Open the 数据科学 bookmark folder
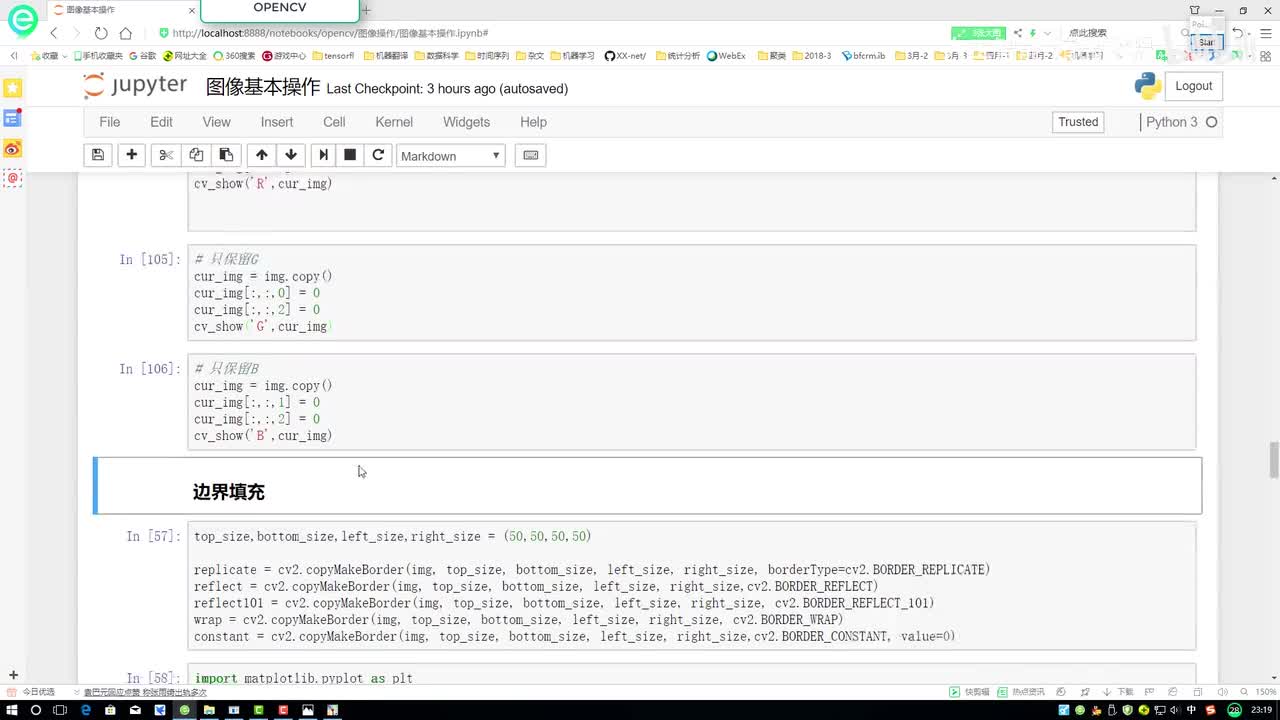 pos(436,56)
